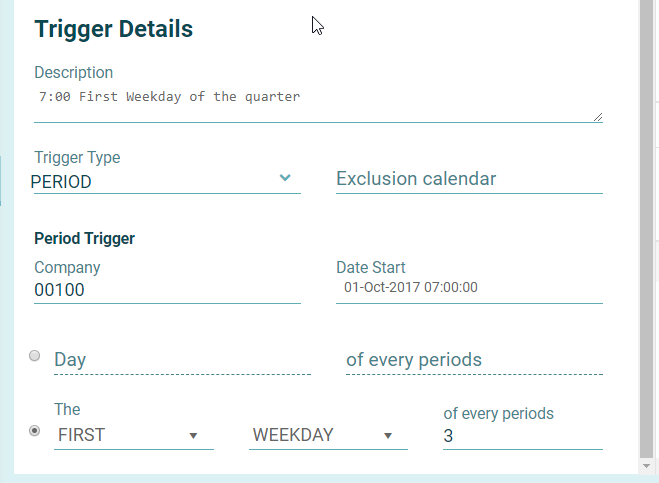This screenshot has height=483, width=659.
Task: Click the Description textarea resize handle
Action: pyautogui.click(x=598, y=117)
